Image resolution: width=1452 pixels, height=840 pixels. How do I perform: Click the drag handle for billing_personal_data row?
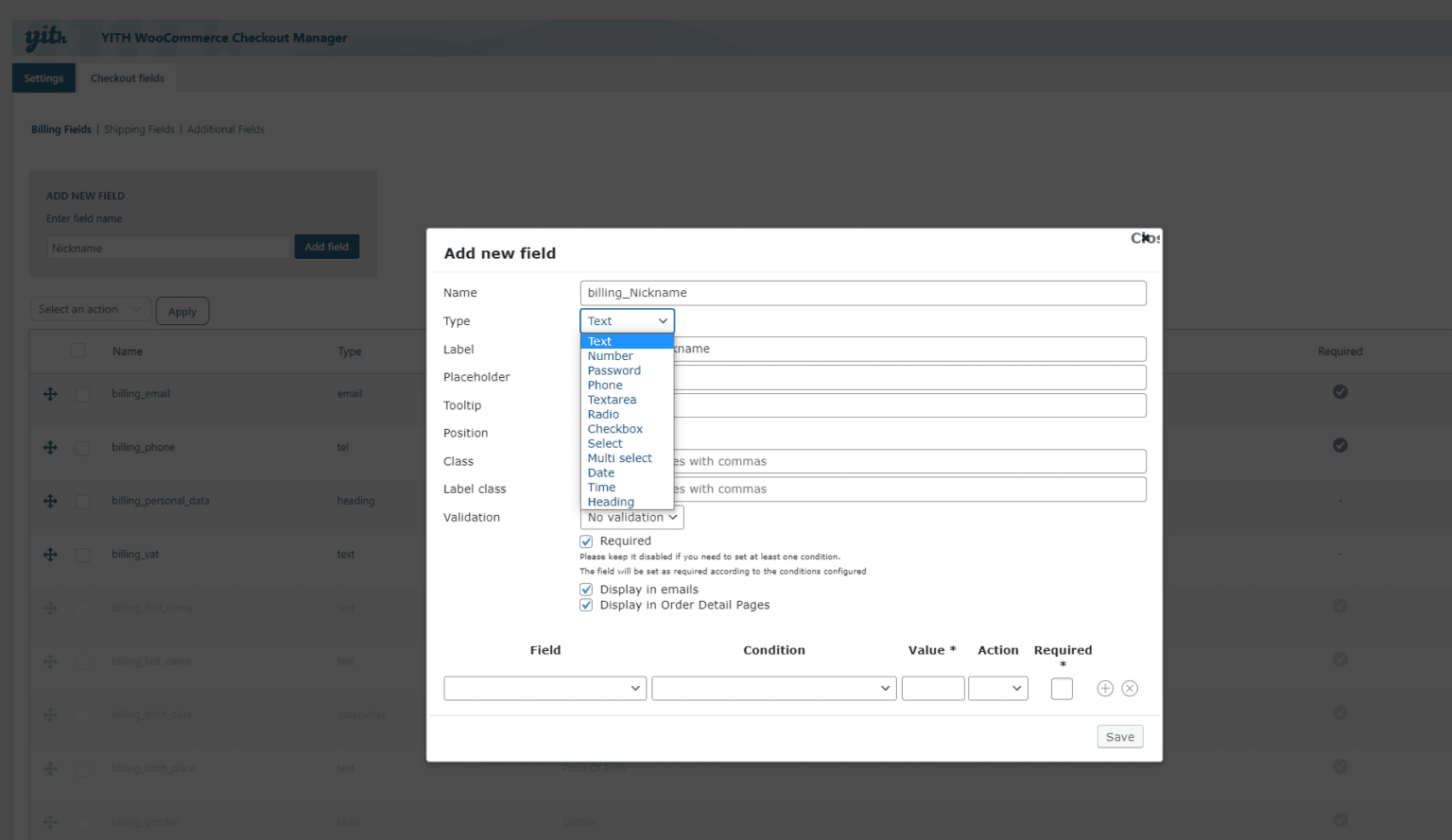click(x=50, y=501)
